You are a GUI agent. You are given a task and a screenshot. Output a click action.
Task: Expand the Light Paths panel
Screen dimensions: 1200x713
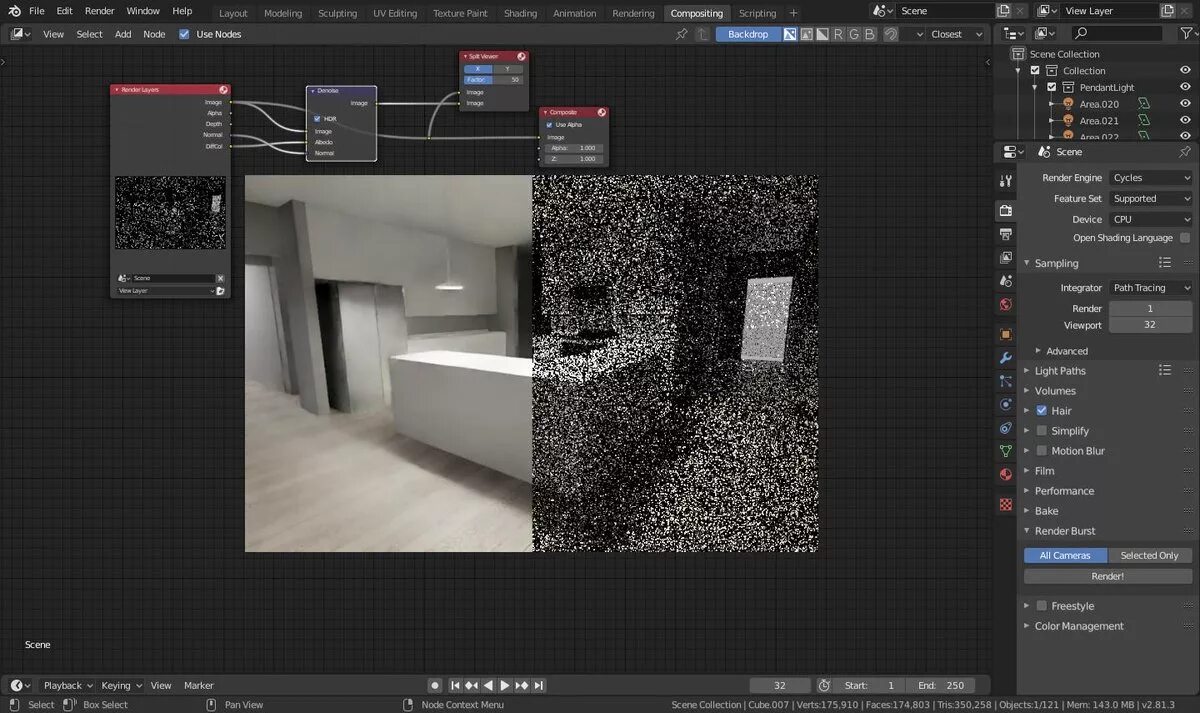1060,371
